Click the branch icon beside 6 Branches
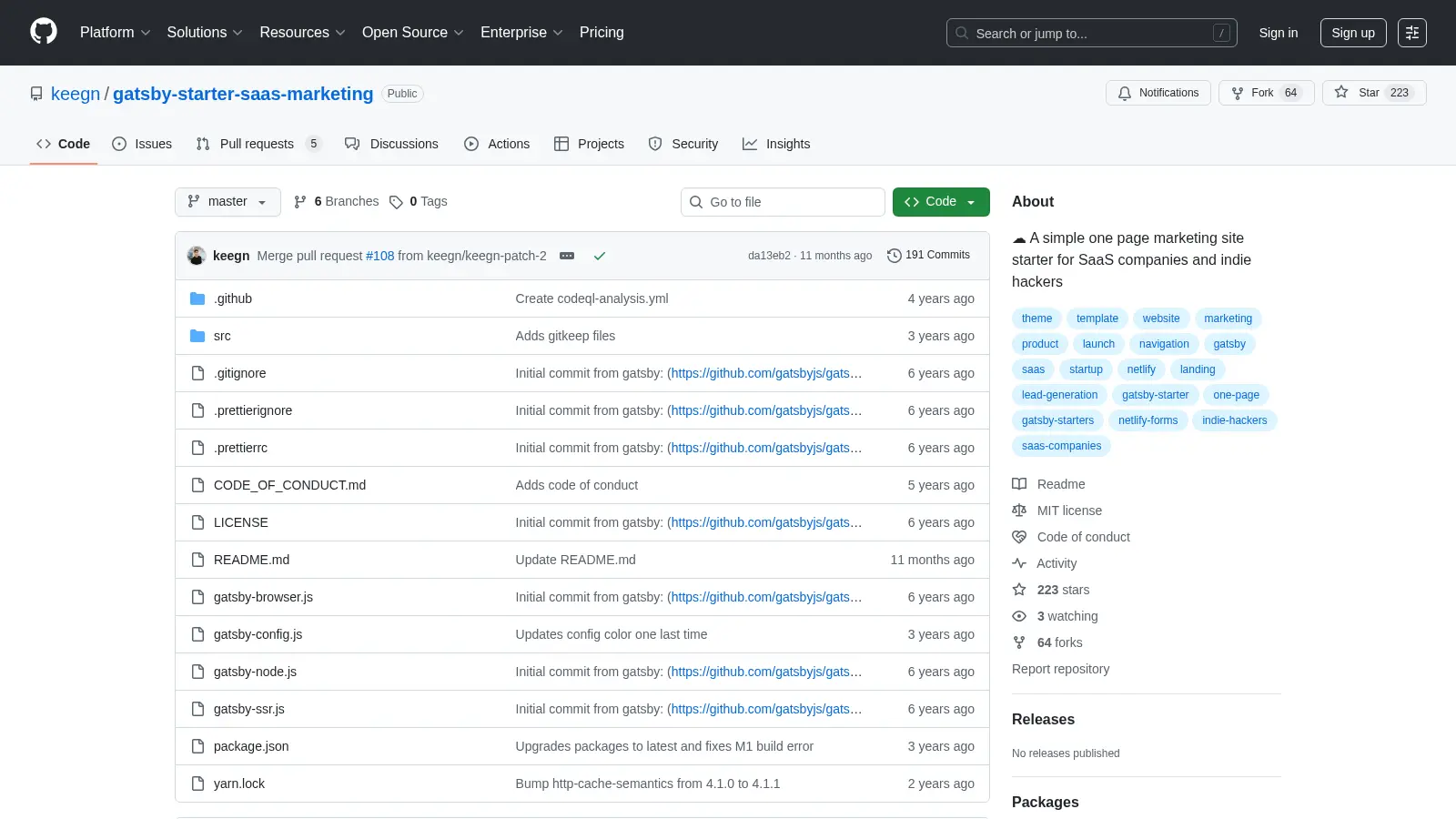1456x819 pixels. click(x=300, y=202)
